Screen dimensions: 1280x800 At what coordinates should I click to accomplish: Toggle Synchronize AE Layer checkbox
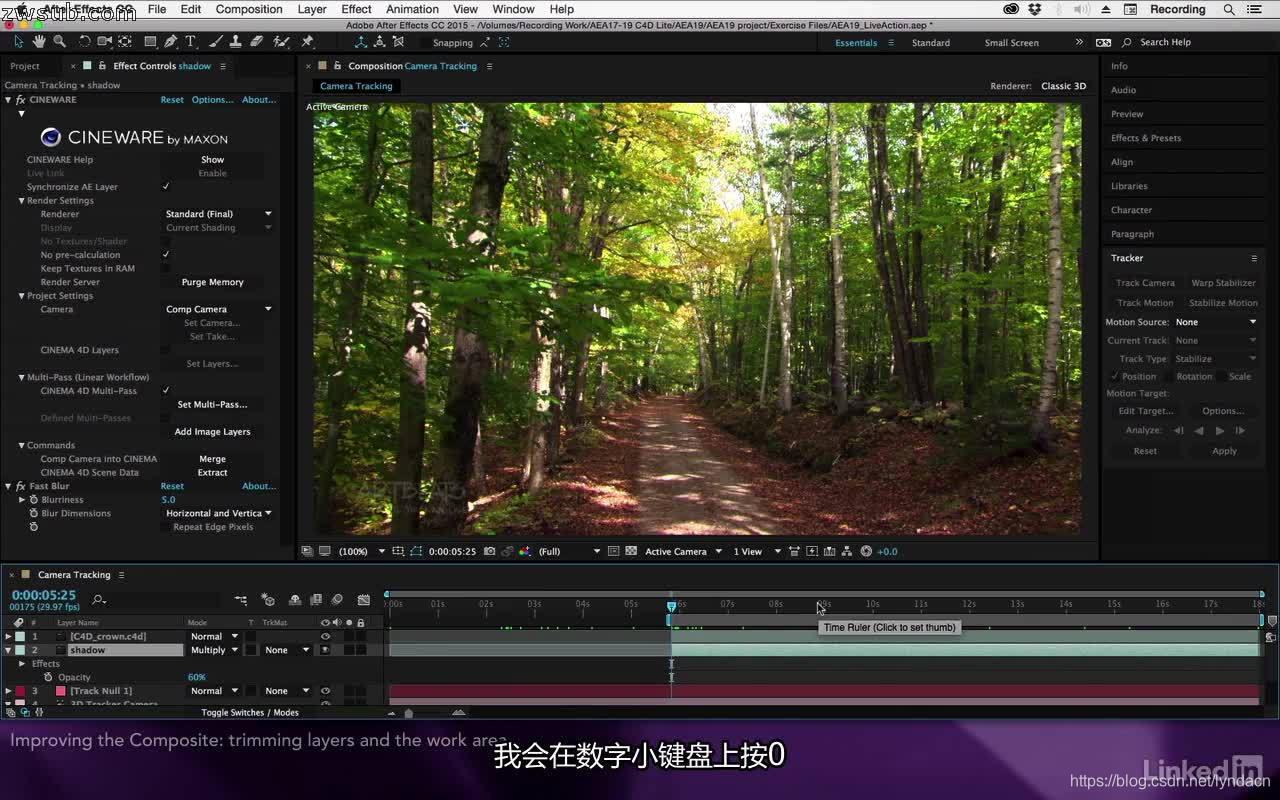click(166, 187)
